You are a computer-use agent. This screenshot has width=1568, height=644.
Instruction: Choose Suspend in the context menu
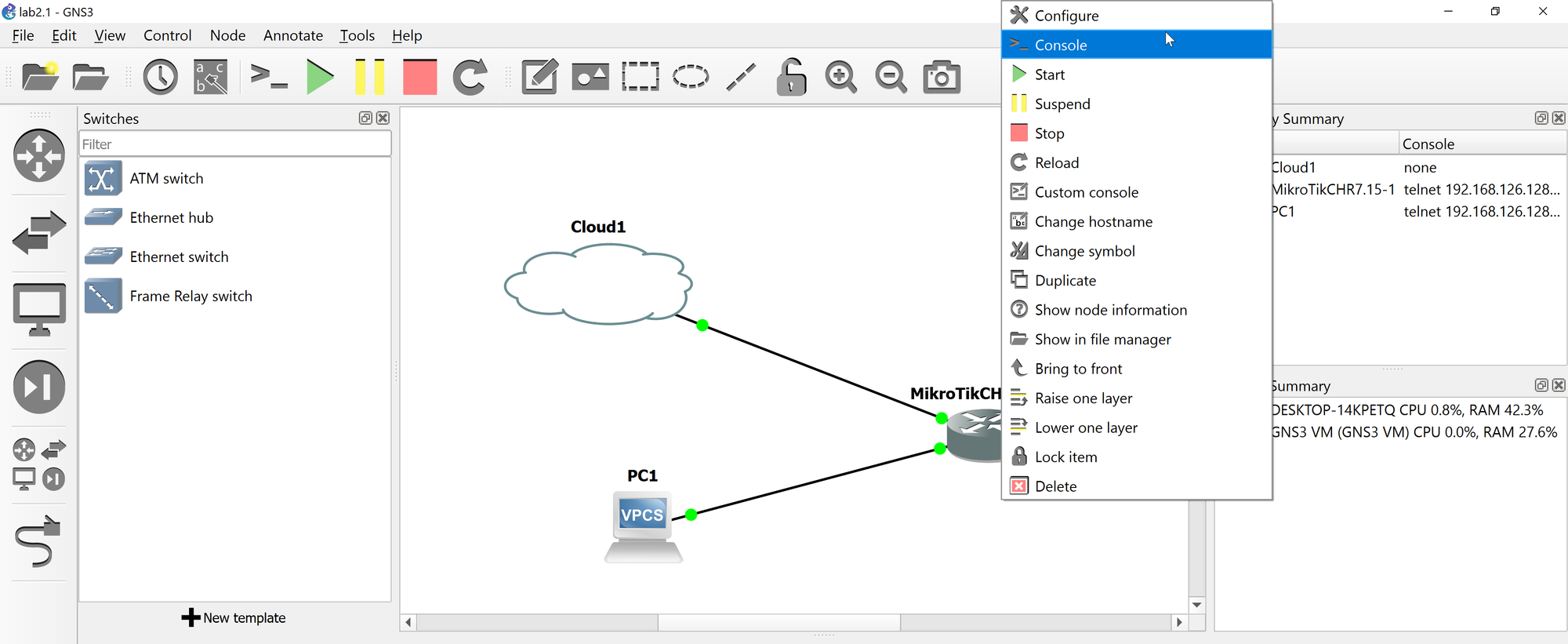click(x=1137, y=104)
